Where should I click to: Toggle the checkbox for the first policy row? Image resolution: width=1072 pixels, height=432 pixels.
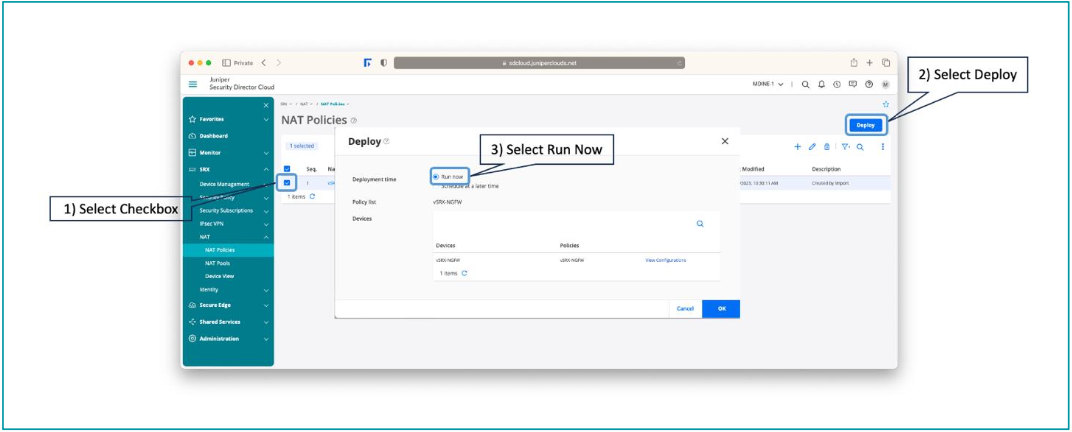click(x=288, y=183)
